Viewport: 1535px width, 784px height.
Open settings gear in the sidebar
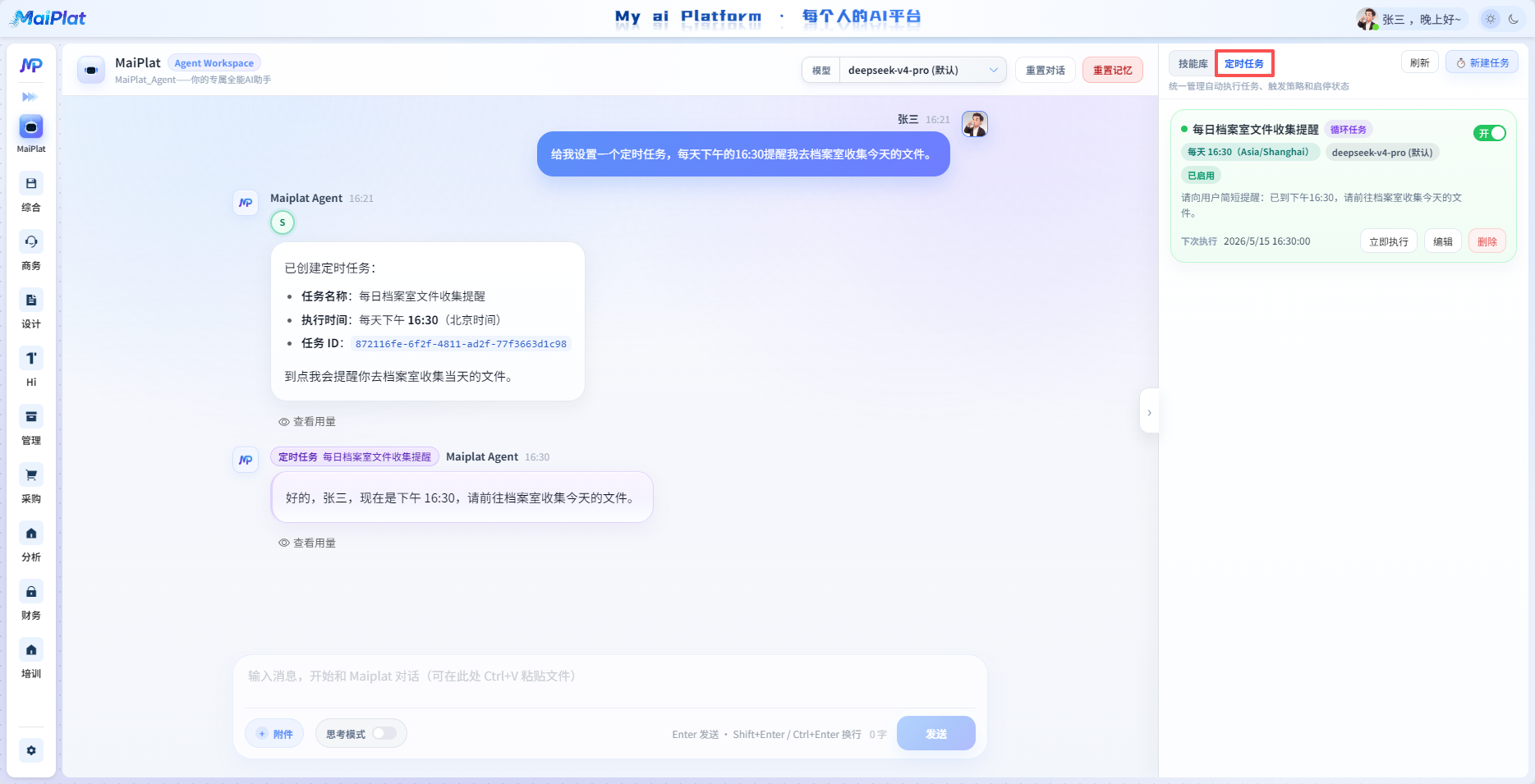(31, 750)
